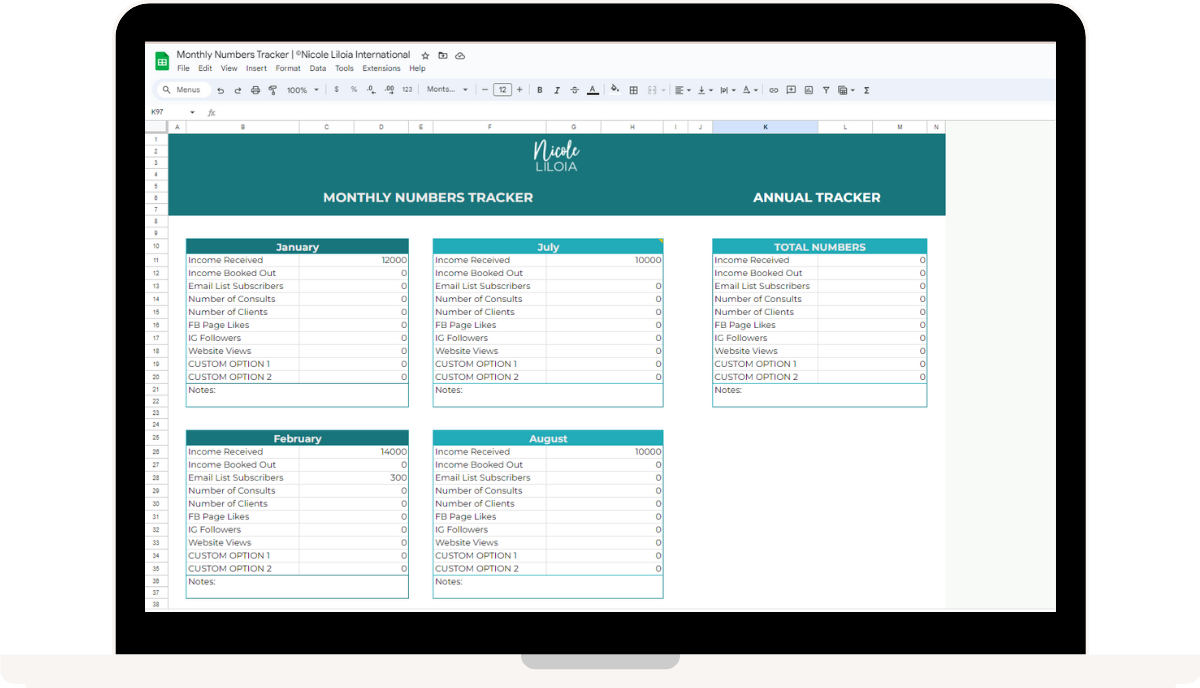This screenshot has height=688, width=1200.
Task: Decrease the font size
Action: click(485, 90)
